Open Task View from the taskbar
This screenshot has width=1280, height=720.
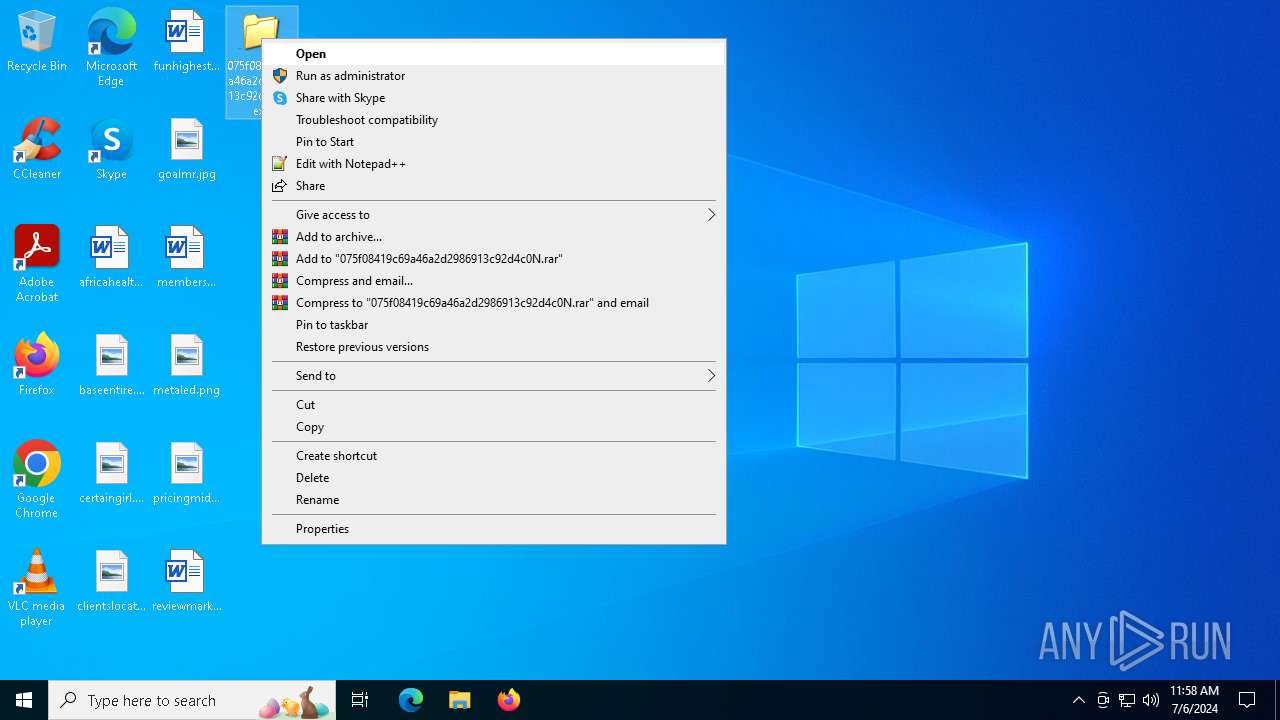(360, 700)
